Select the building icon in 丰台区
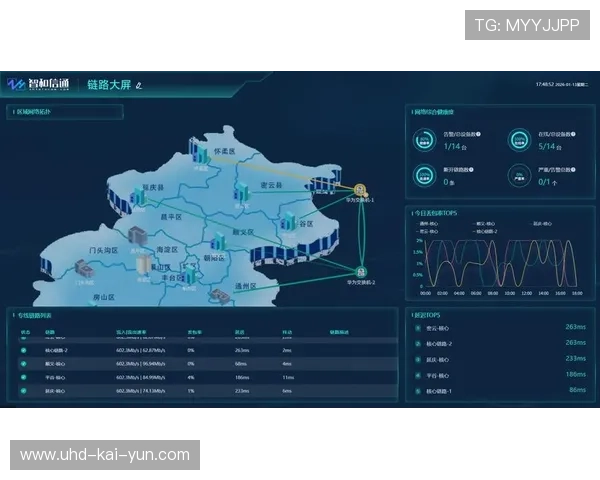 tap(189, 275)
